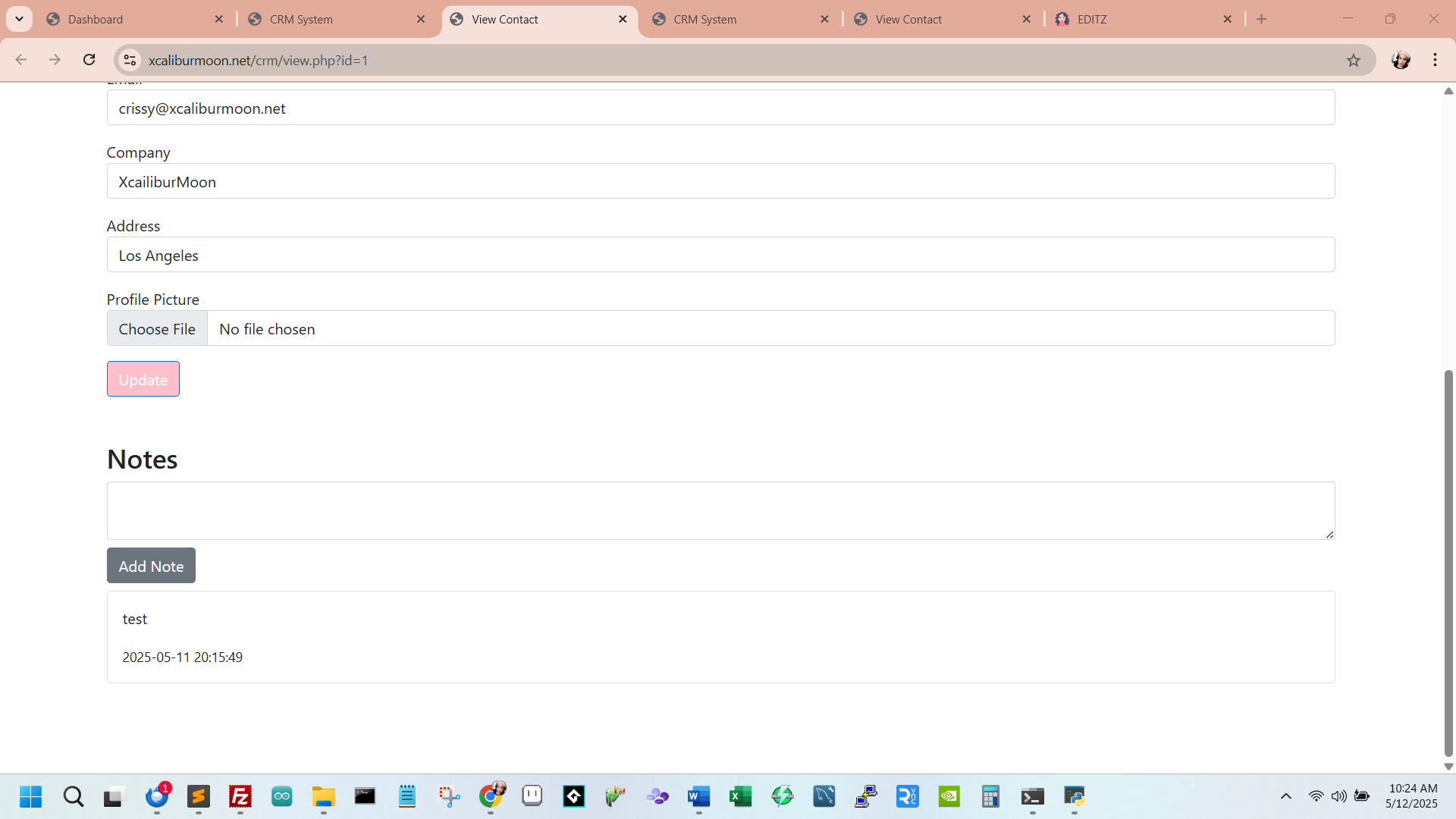Open Google Chrome from the taskbar
The image size is (1456, 819).
click(x=491, y=796)
